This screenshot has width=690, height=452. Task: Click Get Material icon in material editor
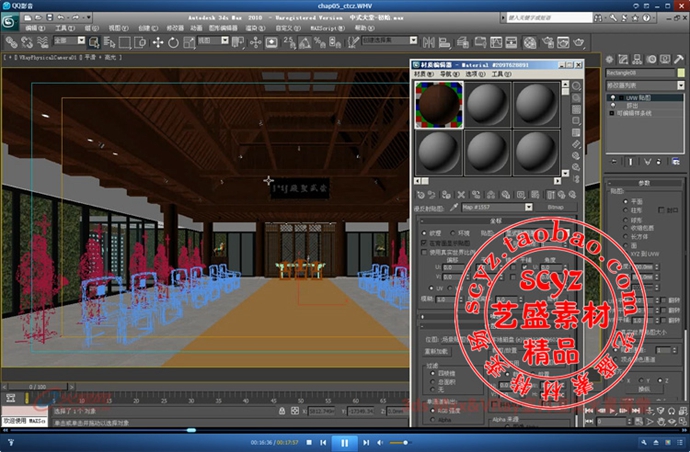click(421, 195)
